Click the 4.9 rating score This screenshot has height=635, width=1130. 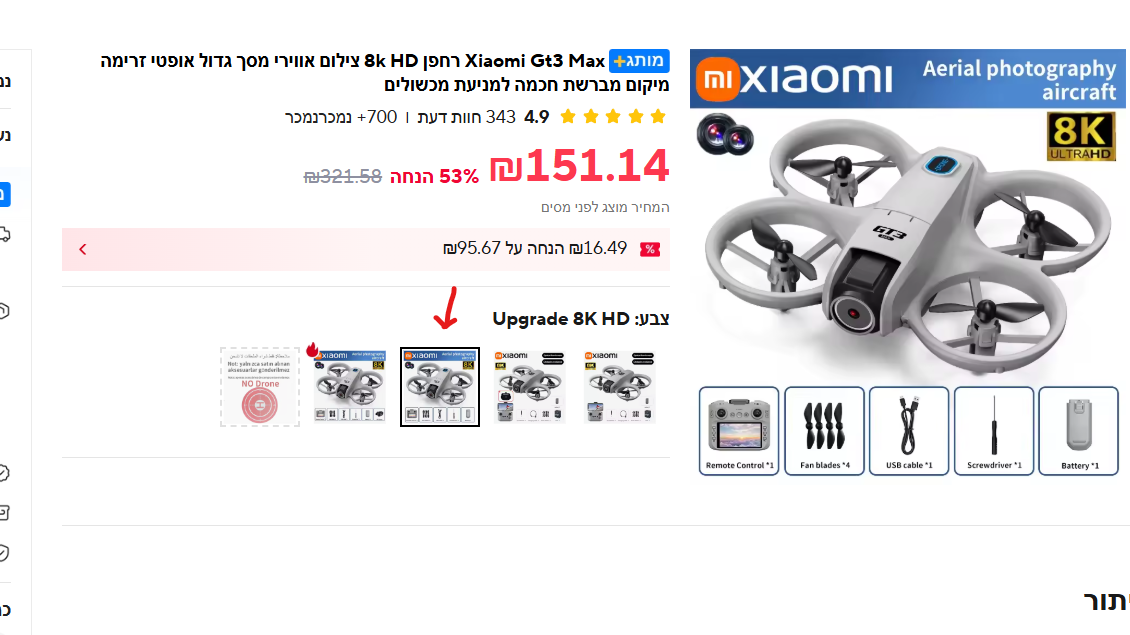pyautogui.click(x=537, y=117)
